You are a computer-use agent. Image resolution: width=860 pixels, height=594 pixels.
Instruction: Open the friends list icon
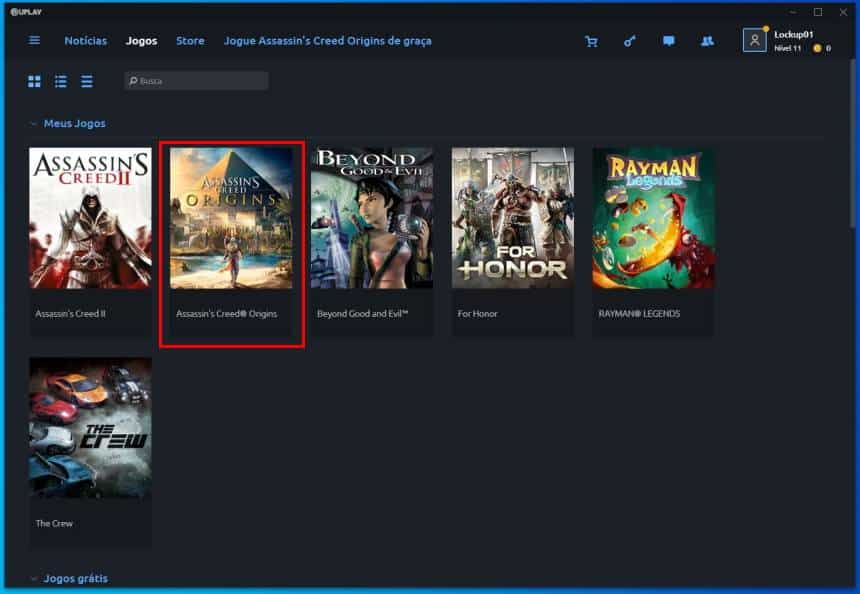coord(708,41)
